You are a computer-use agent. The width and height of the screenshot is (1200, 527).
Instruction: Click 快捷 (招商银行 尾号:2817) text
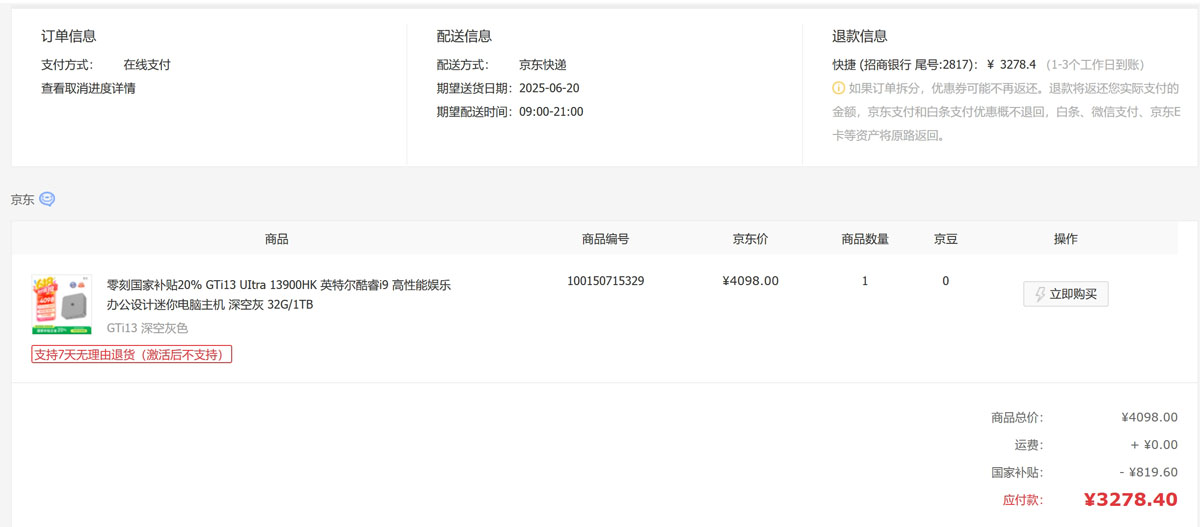(904, 64)
